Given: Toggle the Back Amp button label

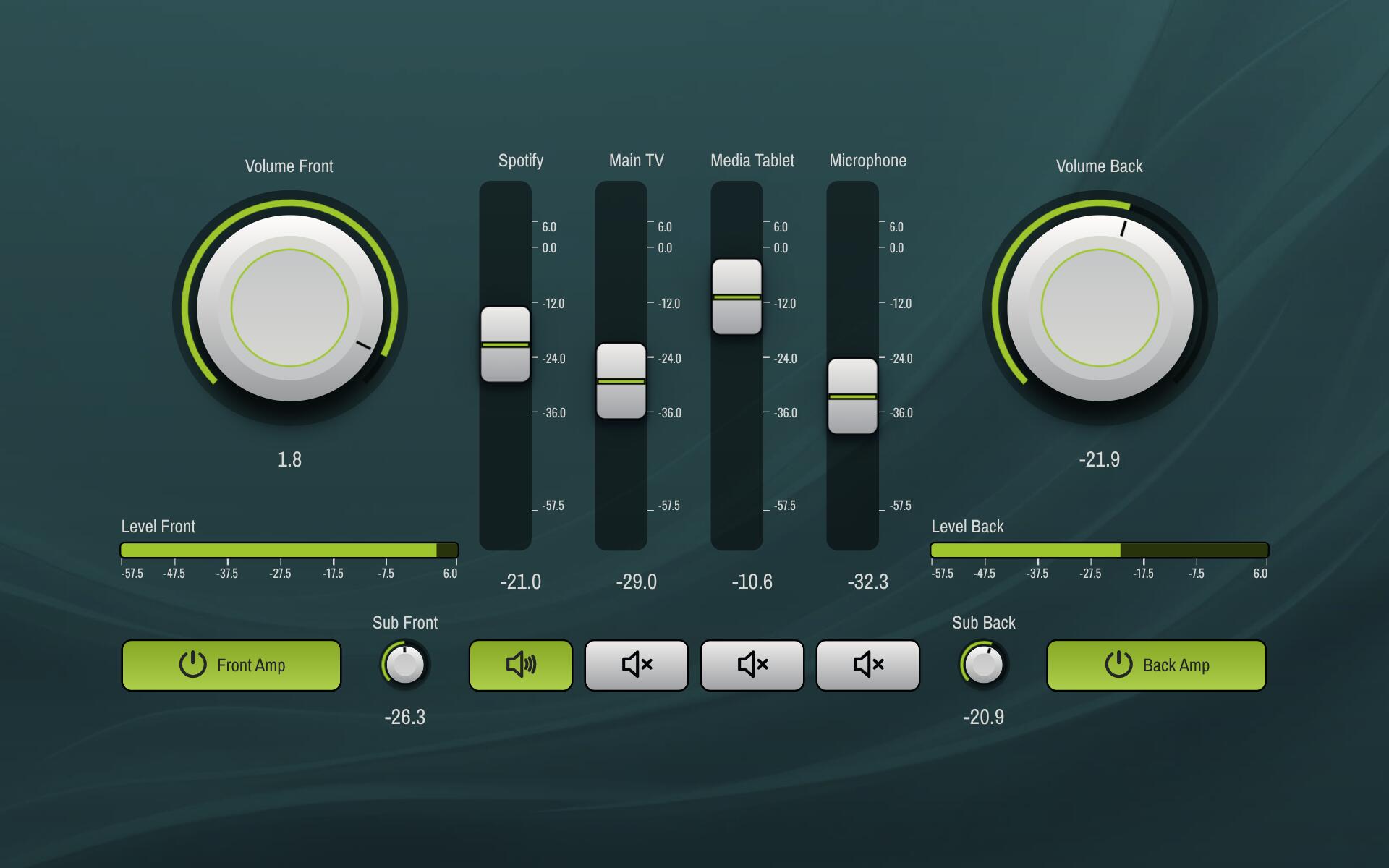Looking at the screenshot, I should click(1176, 665).
